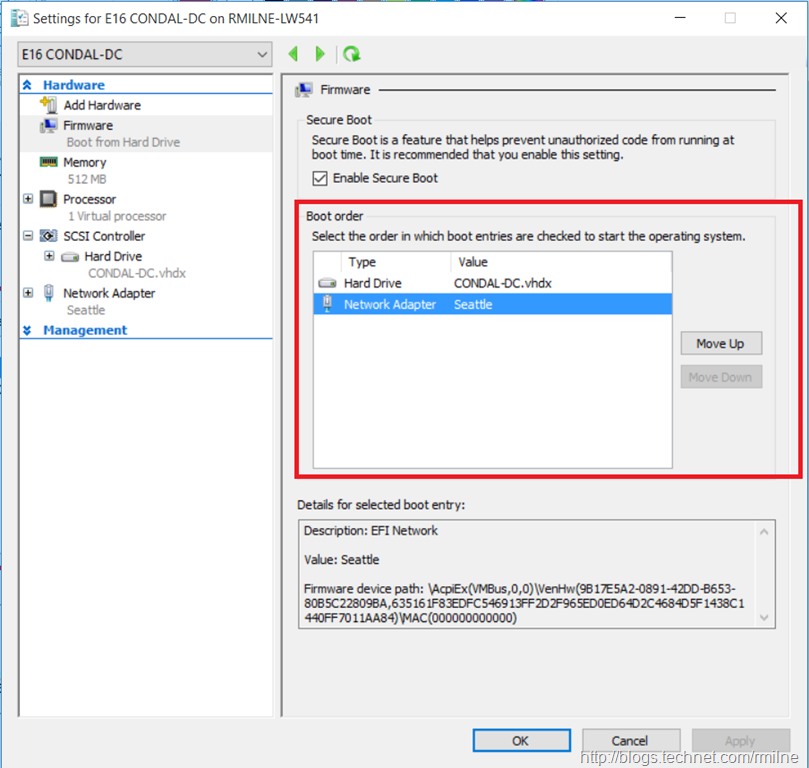Screen dimensions: 809x768
Task: Click the Network Adapter icon in sidebar
Action: point(48,293)
